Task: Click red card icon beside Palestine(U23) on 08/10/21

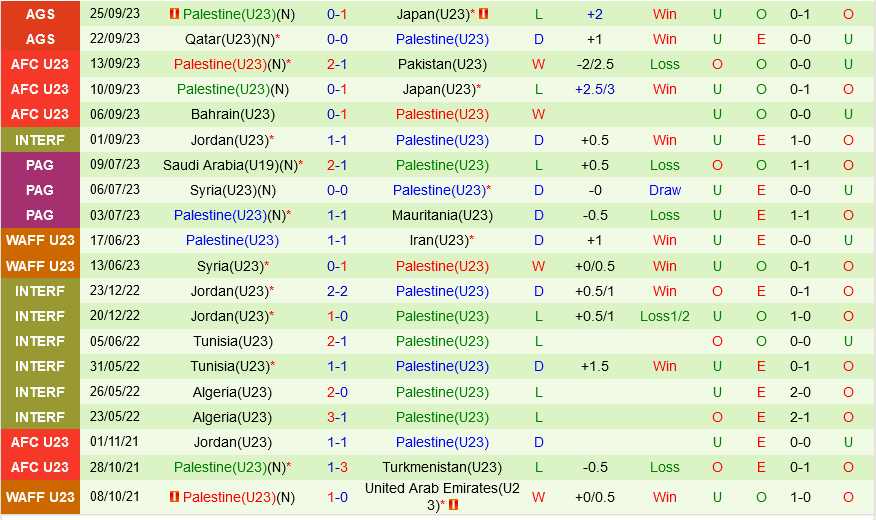Action: [x=174, y=497]
